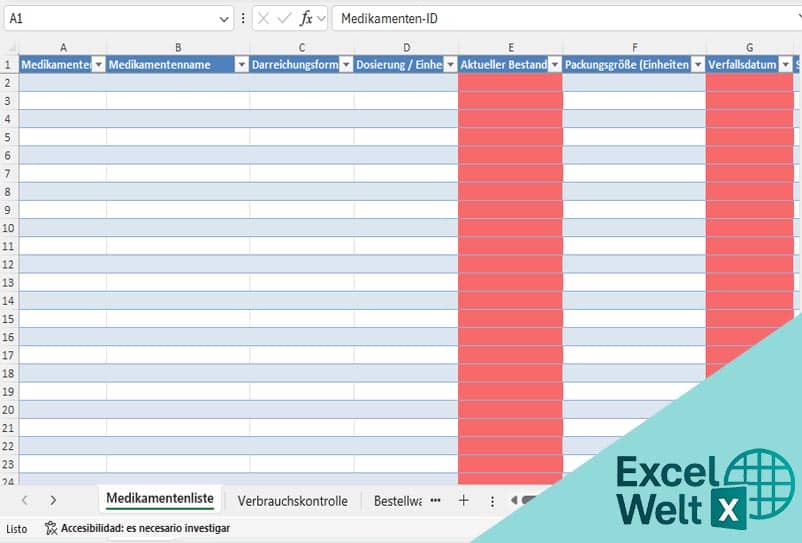The width and height of the screenshot is (802, 543).
Task: Open filter dropdown for Medikamenten-ID column
Action: point(99,64)
